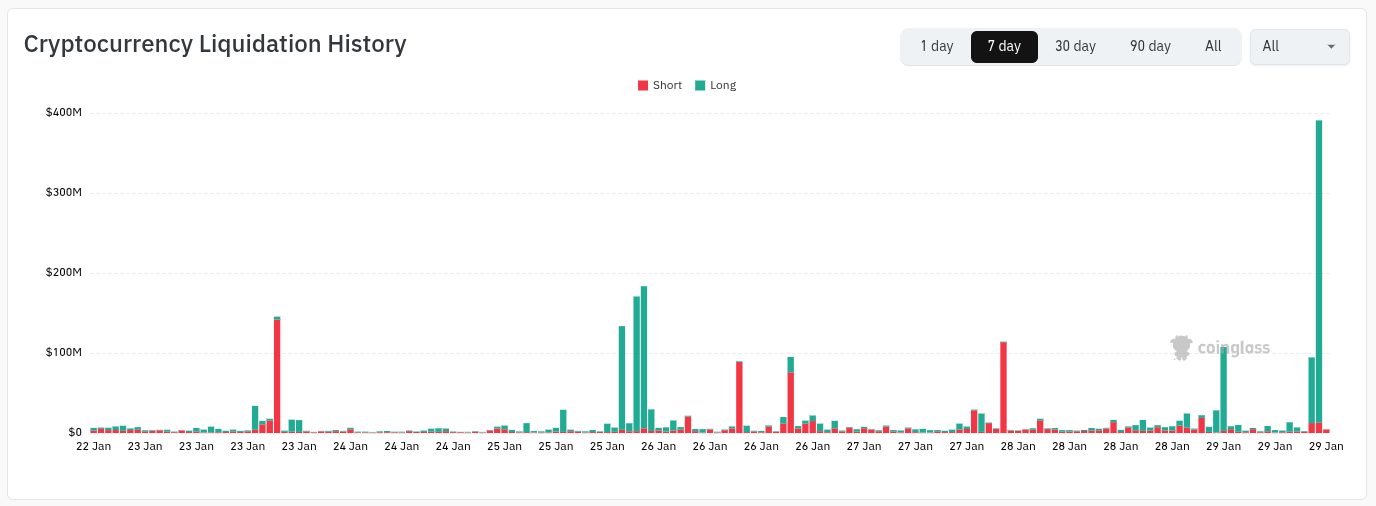Choose the 90 day range
Screen dimensions: 1376x506
pyautogui.click(x=1150, y=46)
